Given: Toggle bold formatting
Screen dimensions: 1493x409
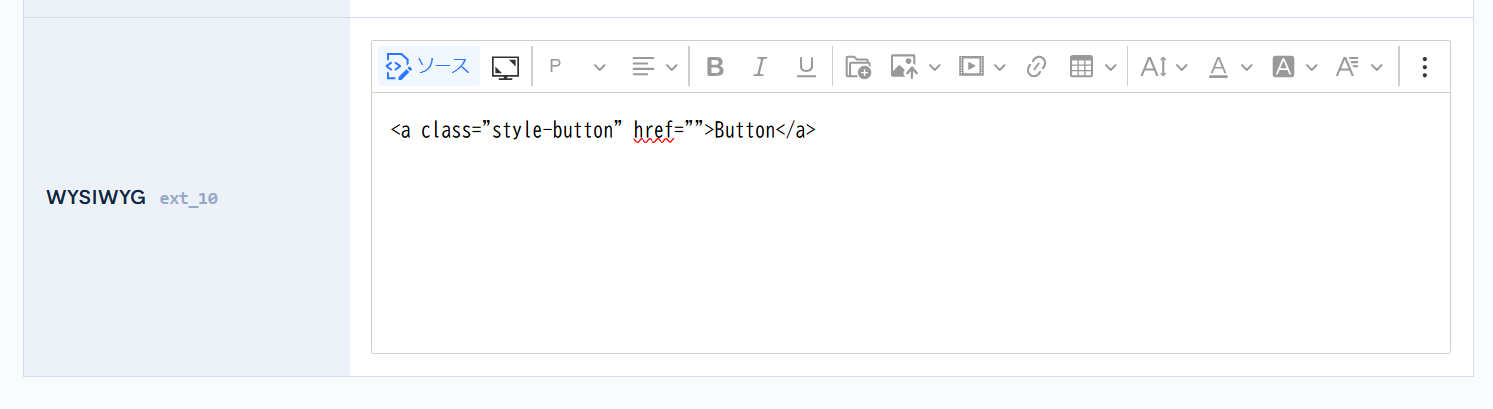Looking at the screenshot, I should (x=714, y=67).
